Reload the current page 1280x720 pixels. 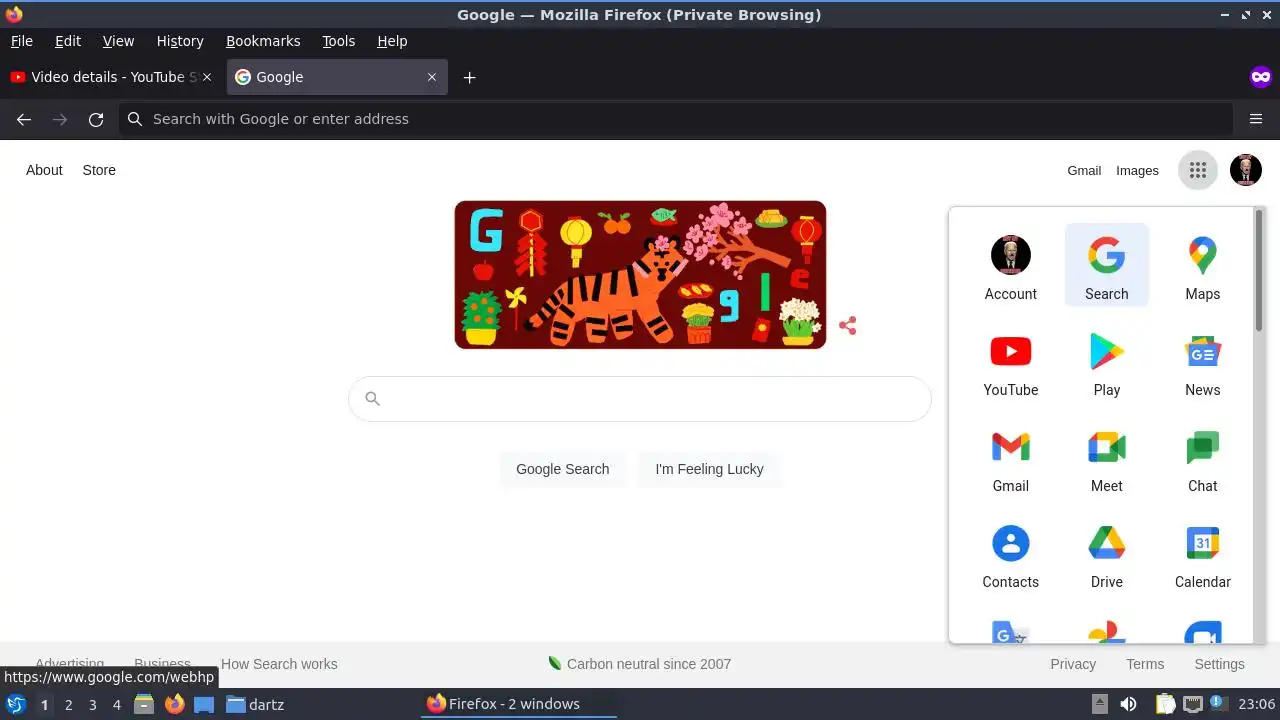pyautogui.click(x=96, y=119)
